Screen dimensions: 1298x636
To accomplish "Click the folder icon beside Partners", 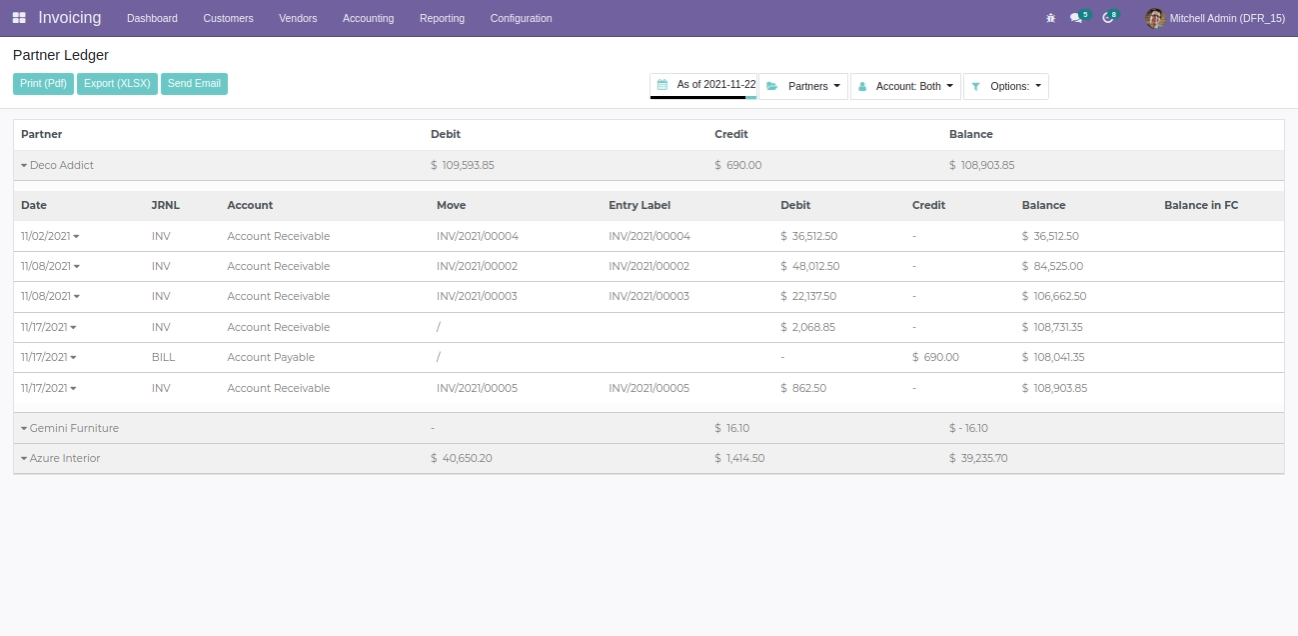I will (772, 87).
